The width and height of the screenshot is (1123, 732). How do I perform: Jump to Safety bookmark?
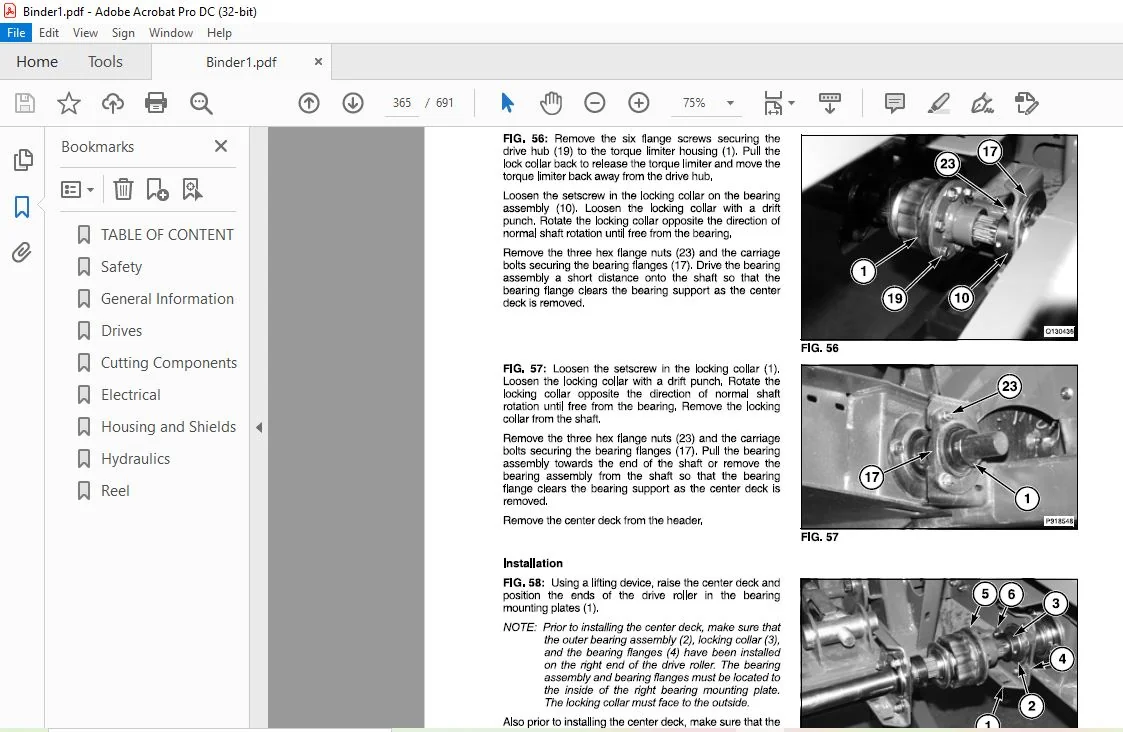(x=121, y=267)
